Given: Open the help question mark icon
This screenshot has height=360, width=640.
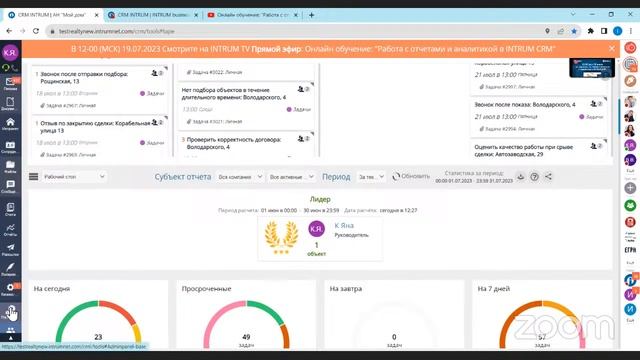Looking at the screenshot, I should click(x=534, y=177).
